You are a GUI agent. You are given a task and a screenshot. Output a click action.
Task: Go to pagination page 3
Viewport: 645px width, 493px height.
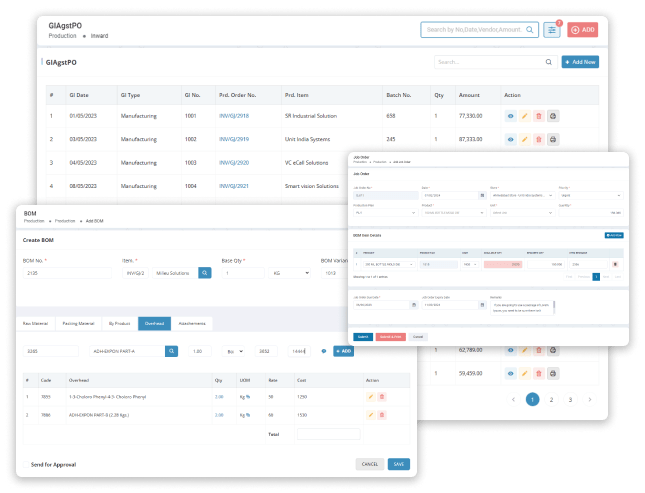570,400
